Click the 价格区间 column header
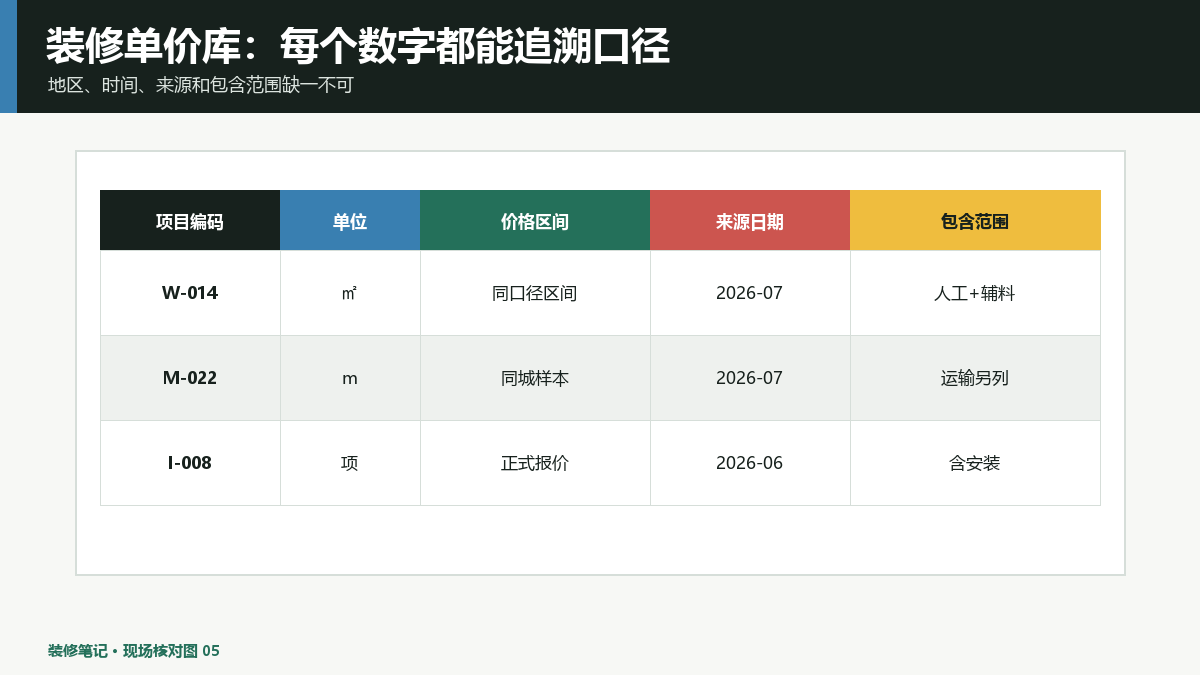 pyautogui.click(x=535, y=220)
